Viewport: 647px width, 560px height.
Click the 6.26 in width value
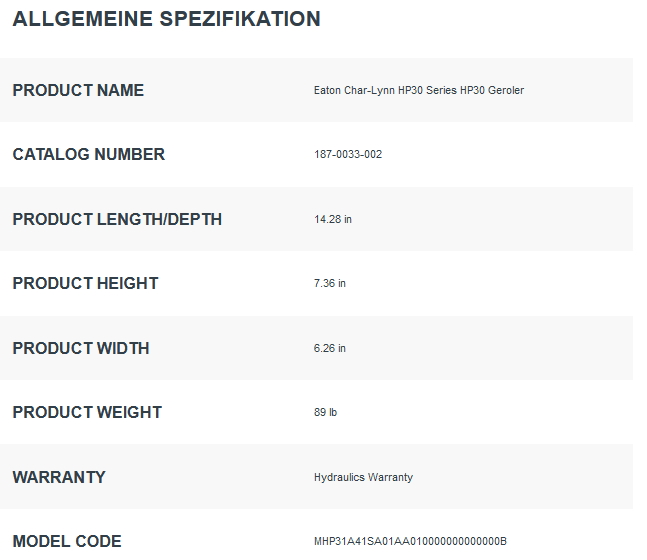pos(330,348)
